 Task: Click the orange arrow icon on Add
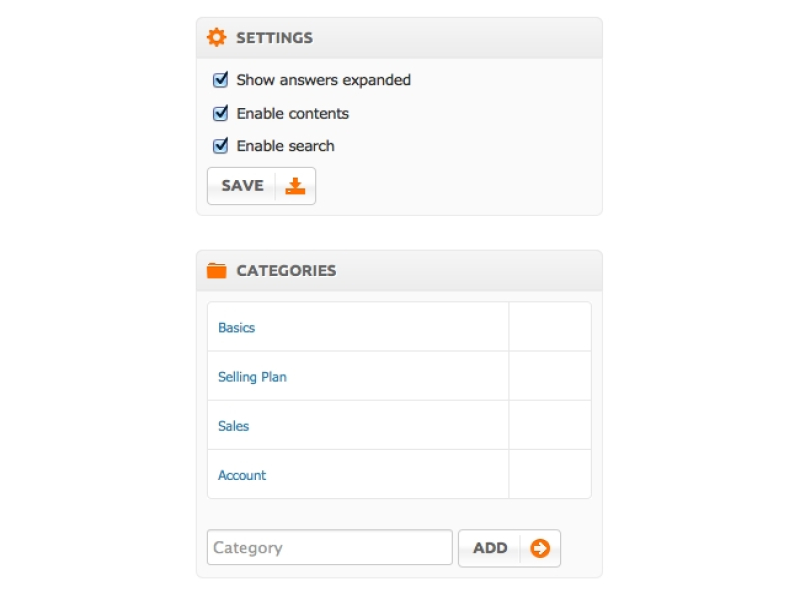tap(540, 548)
